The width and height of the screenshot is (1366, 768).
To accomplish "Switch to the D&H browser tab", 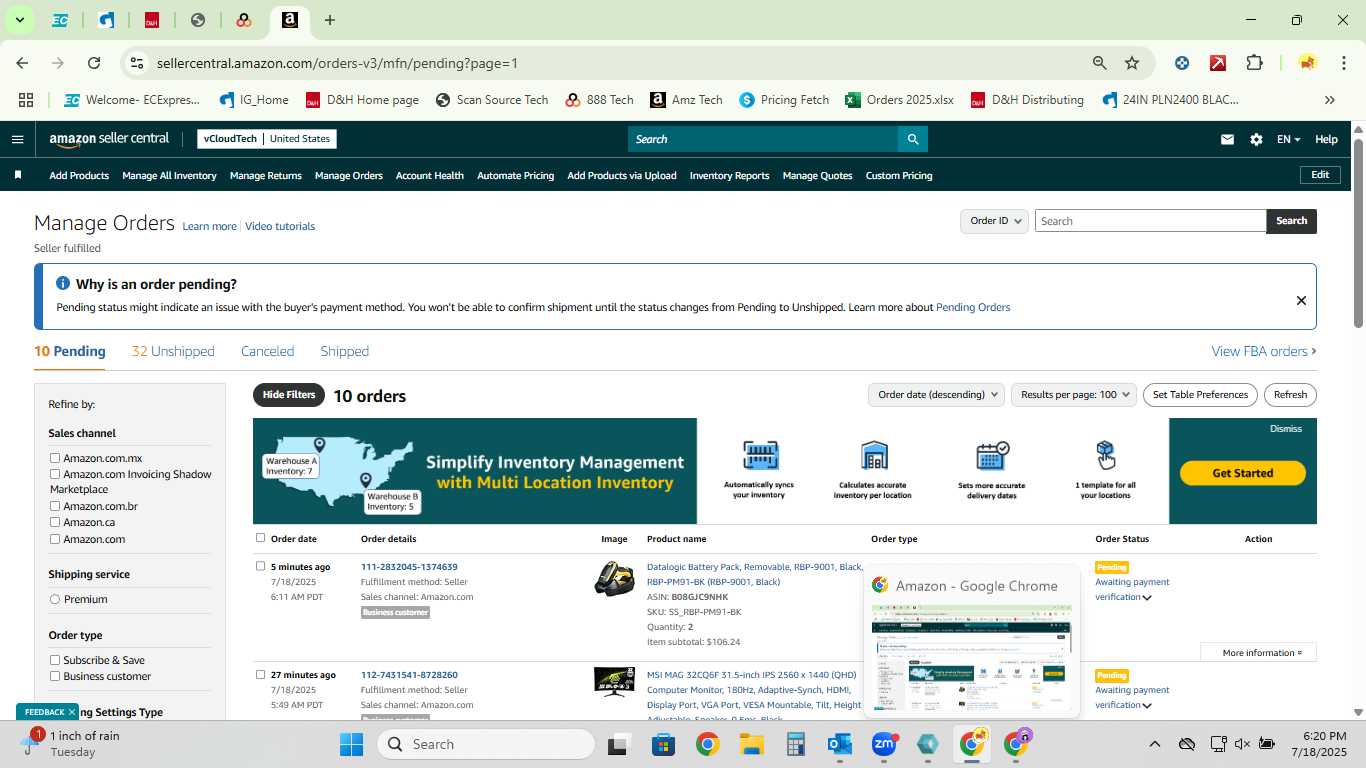I will point(152,20).
